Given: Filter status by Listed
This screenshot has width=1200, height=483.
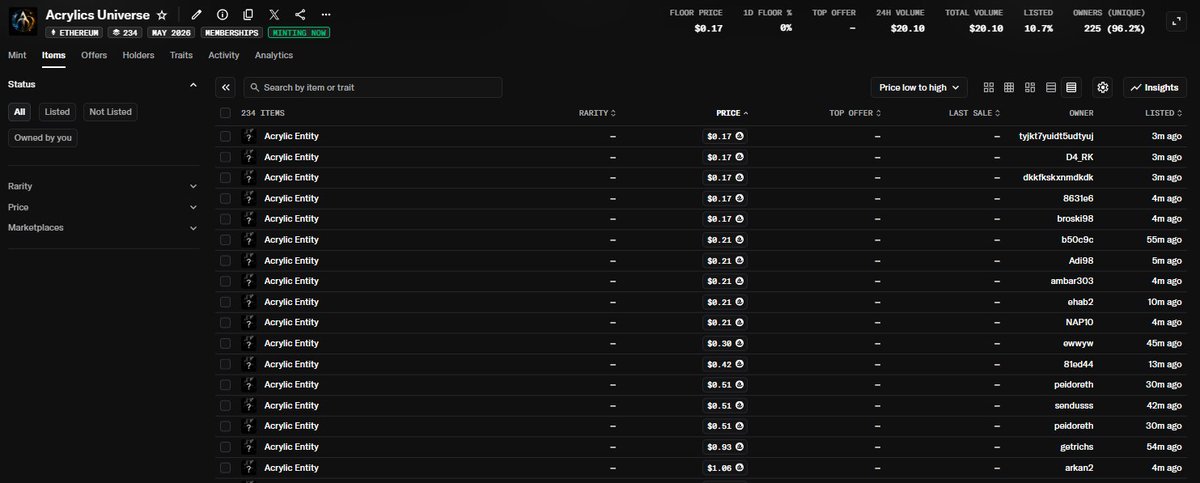Looking at the screenshot, I should click(57, 112).
